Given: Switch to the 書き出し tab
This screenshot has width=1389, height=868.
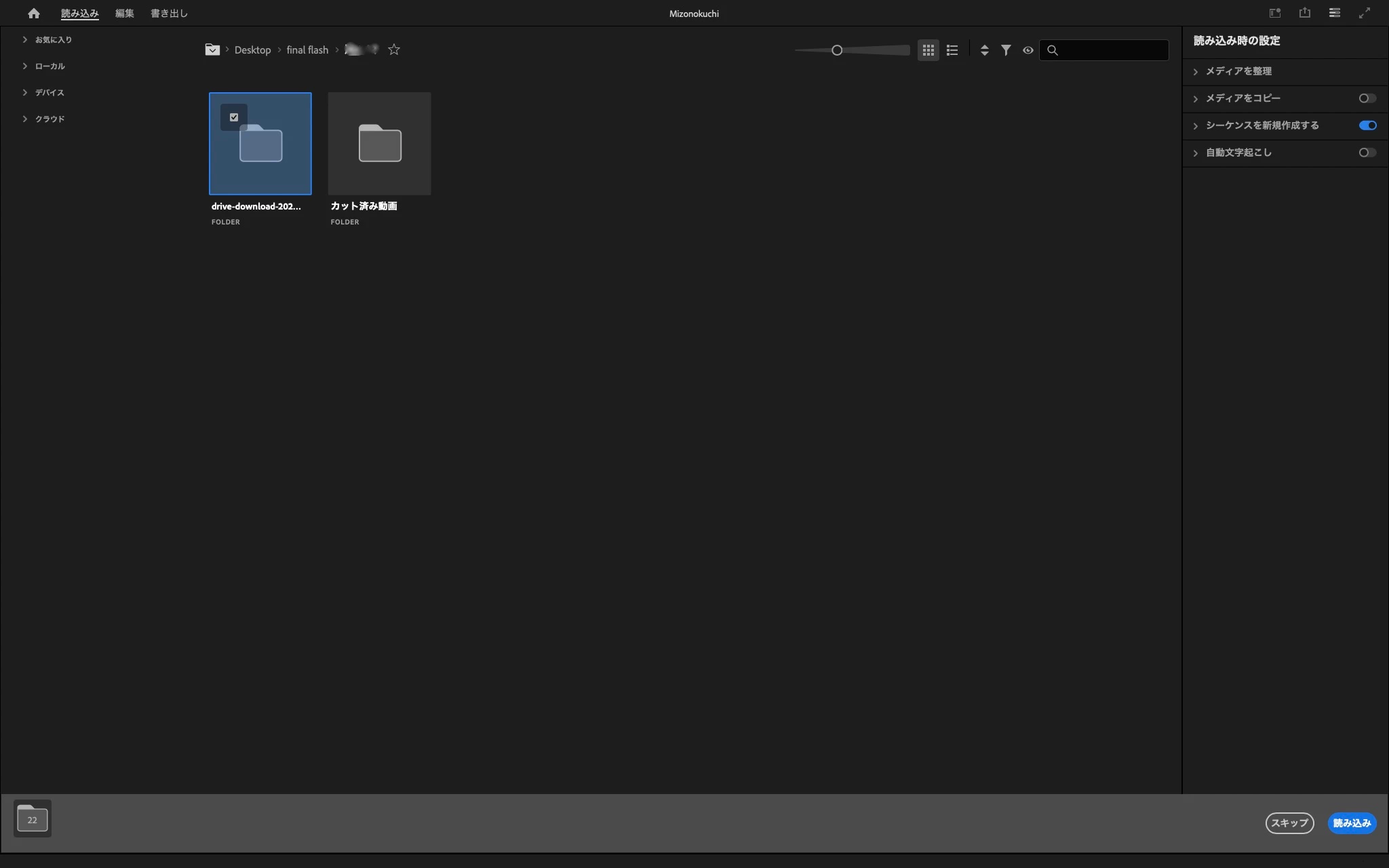Looking at the screenshot, I should [x=169, y=14].
